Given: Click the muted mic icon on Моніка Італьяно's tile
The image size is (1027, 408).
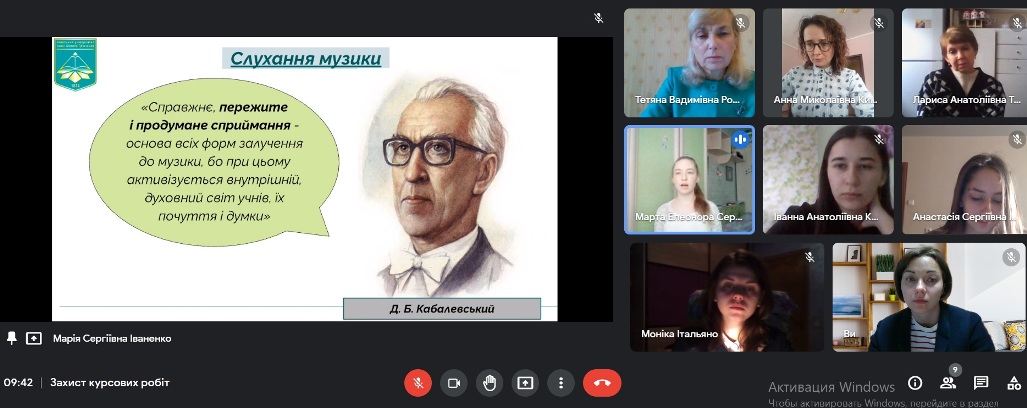Looking at the screenshot, I should click(x=810, y=257).
